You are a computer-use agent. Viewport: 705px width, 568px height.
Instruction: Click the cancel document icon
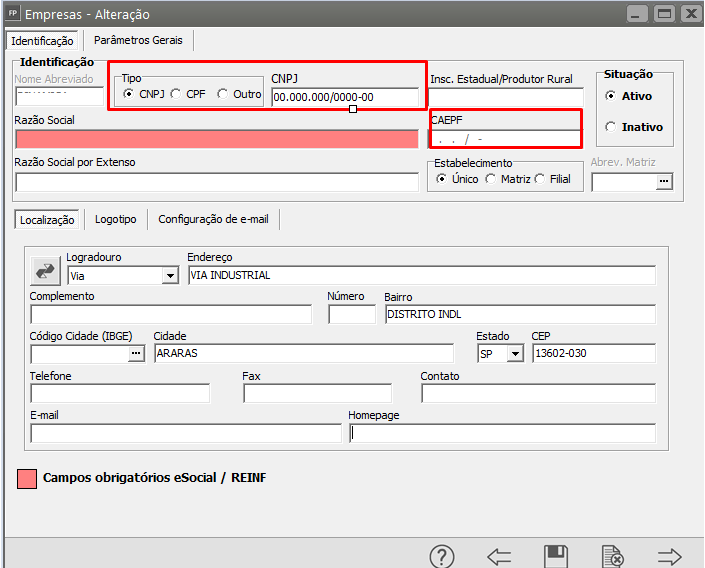point(612,556)
